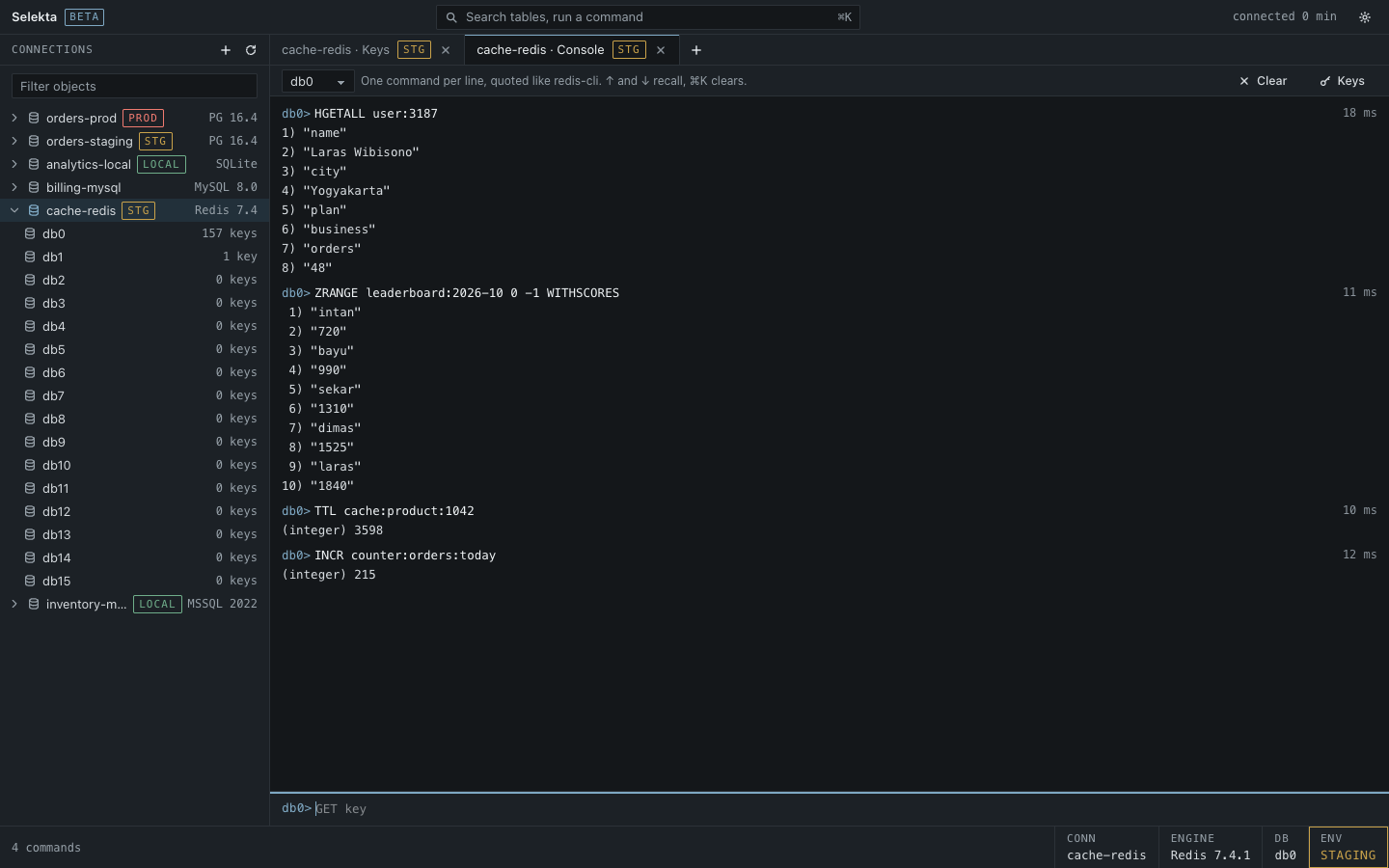Open the db0 database selector dropdown
The image size is (1389, 868).
pos(317,81)
